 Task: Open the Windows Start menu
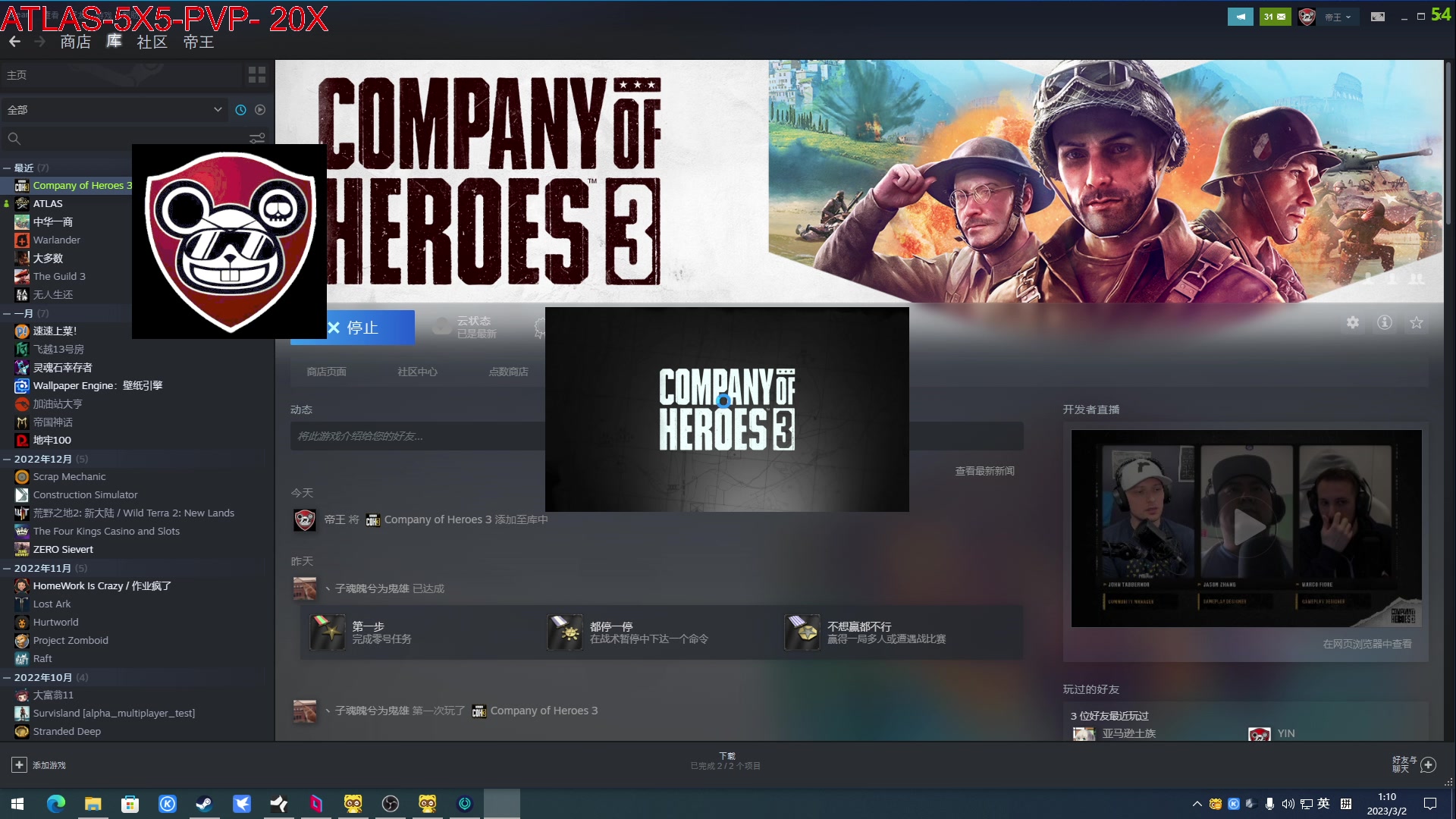tap(17, 804)
